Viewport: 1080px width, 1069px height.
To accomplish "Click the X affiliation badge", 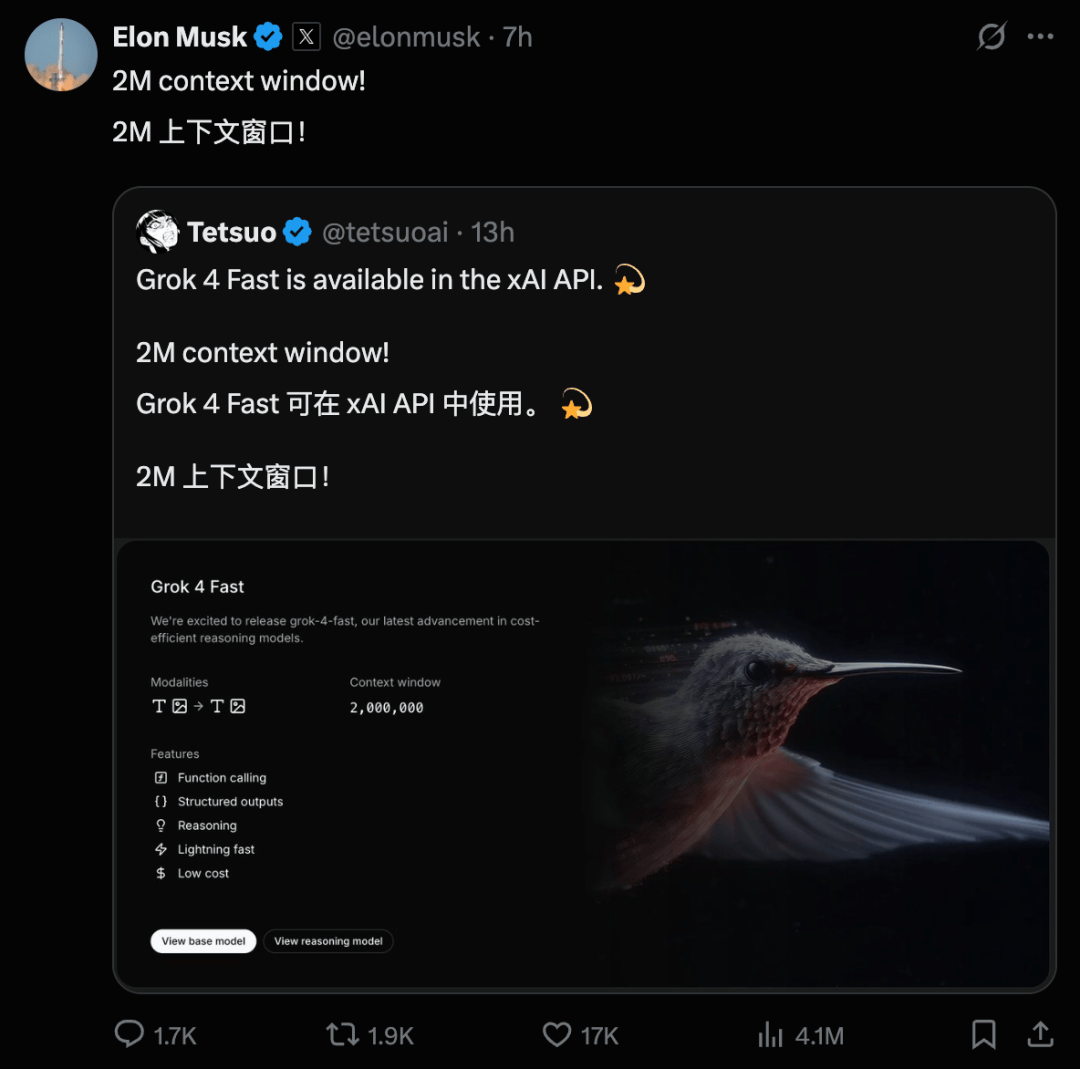I will point(306,37).
